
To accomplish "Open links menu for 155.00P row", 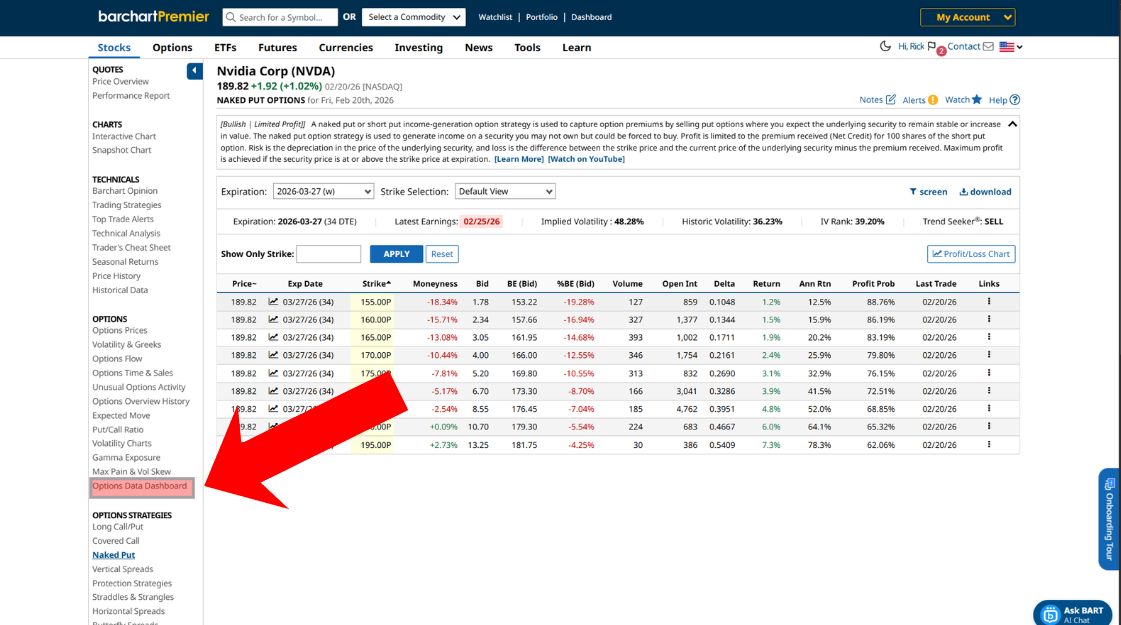I will point(989,302).
